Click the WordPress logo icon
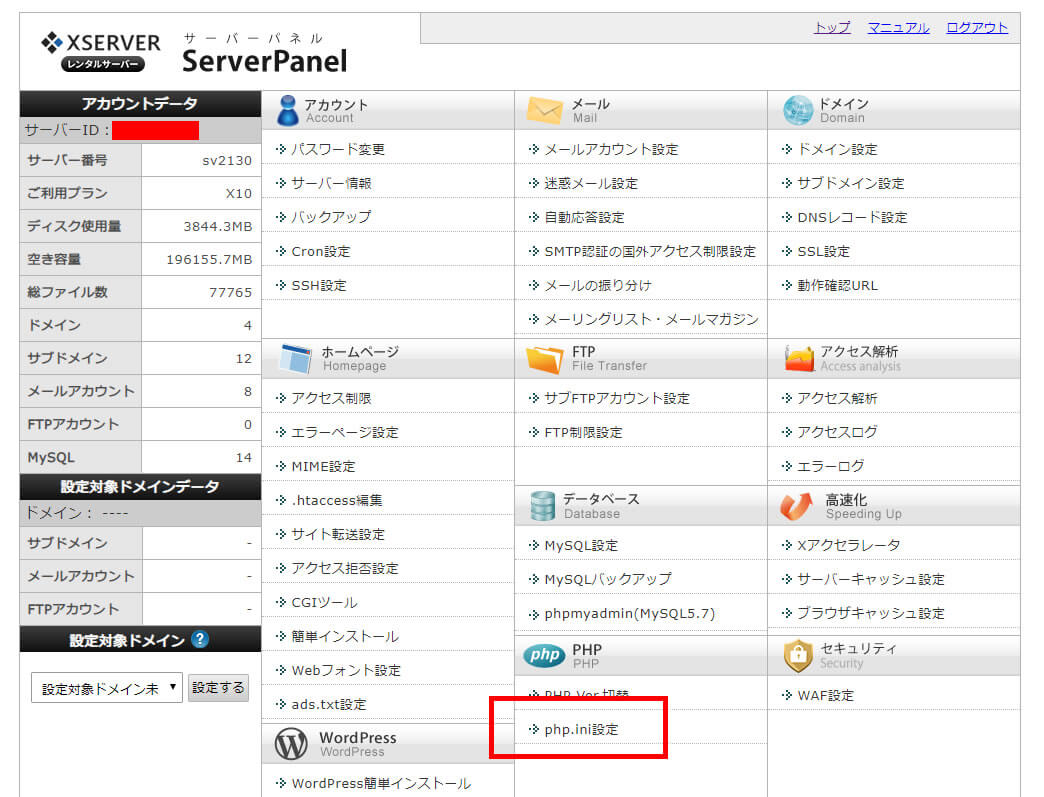Viewport: 1044px width, 797px height. coord(291,744)
